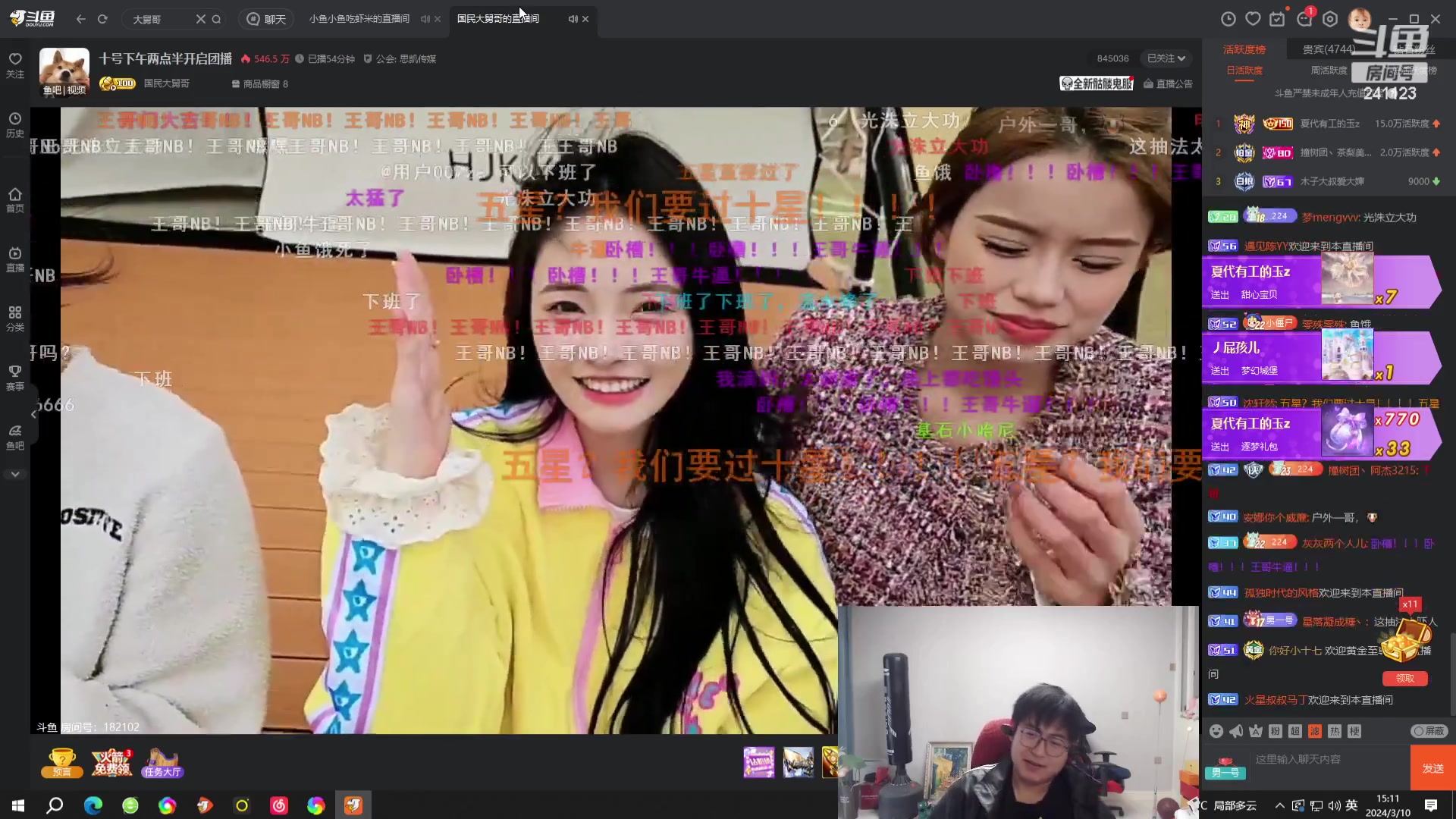The height and width of the screenshot is (819, 1456).
Task: Click the streamer name 国民大舅哥
Action: tap(167, 83)
